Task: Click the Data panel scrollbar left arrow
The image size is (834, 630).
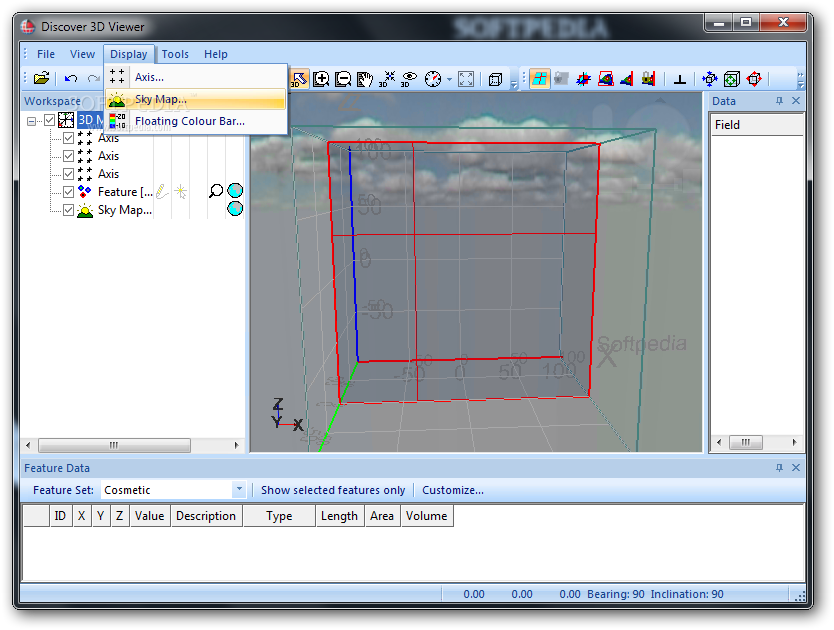Action: click(719, 442)
